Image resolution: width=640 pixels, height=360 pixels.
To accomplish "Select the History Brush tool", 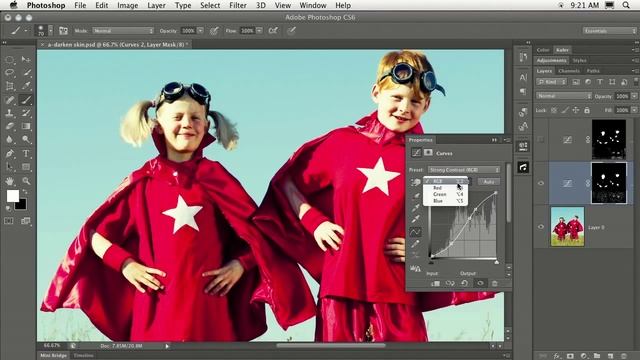I will point(26,113).
